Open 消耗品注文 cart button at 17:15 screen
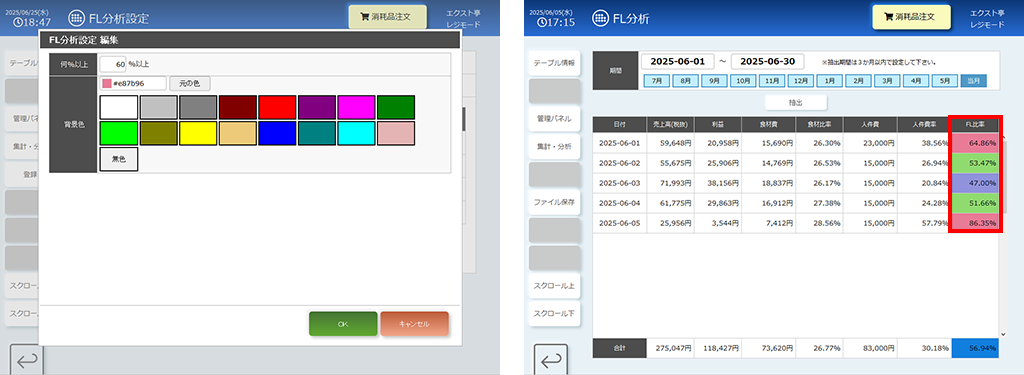The image size is (1024, 375). pyautogui.click(x=911, y=18)
